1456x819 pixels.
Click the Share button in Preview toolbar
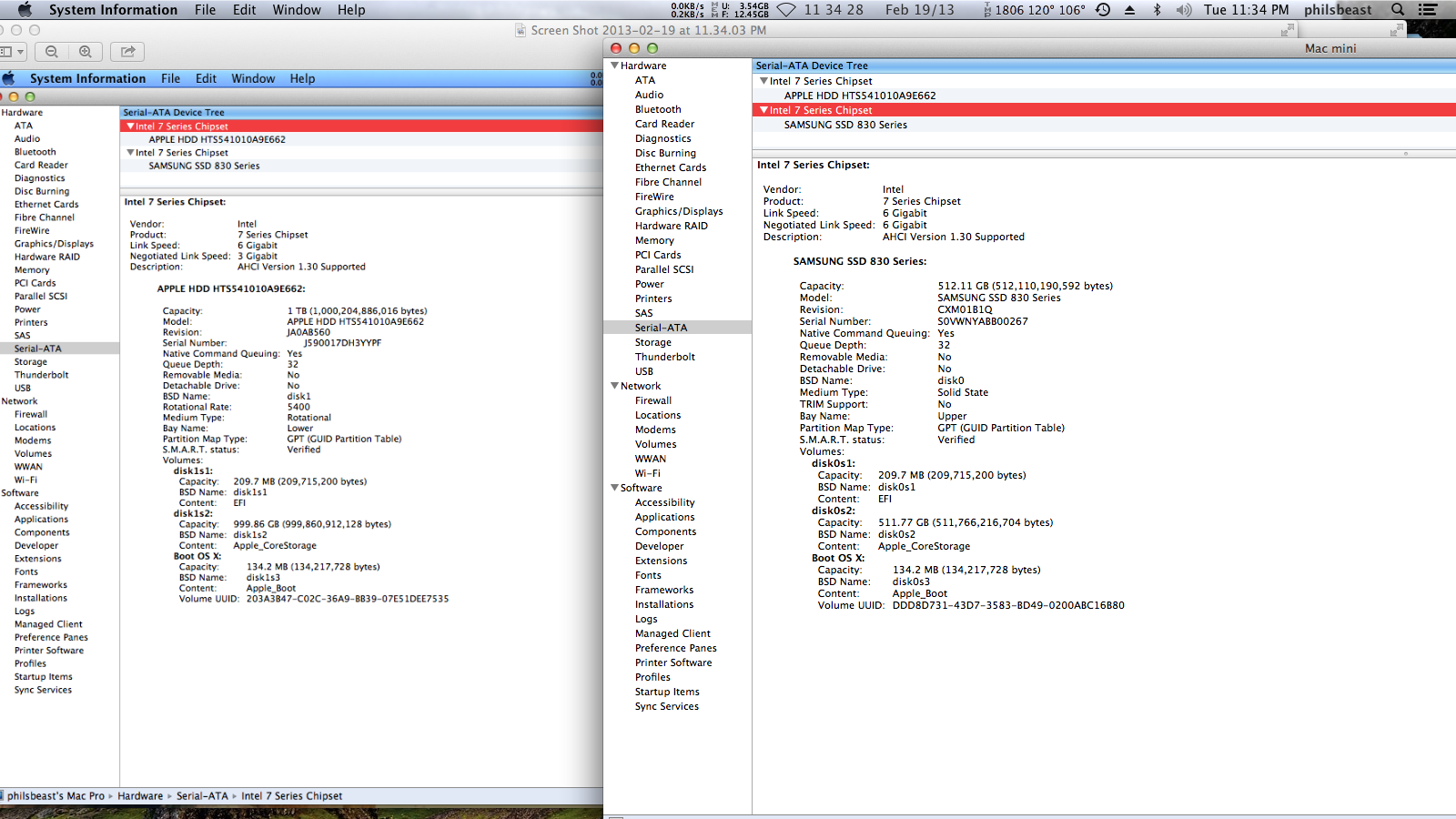(x=127, y=52)
